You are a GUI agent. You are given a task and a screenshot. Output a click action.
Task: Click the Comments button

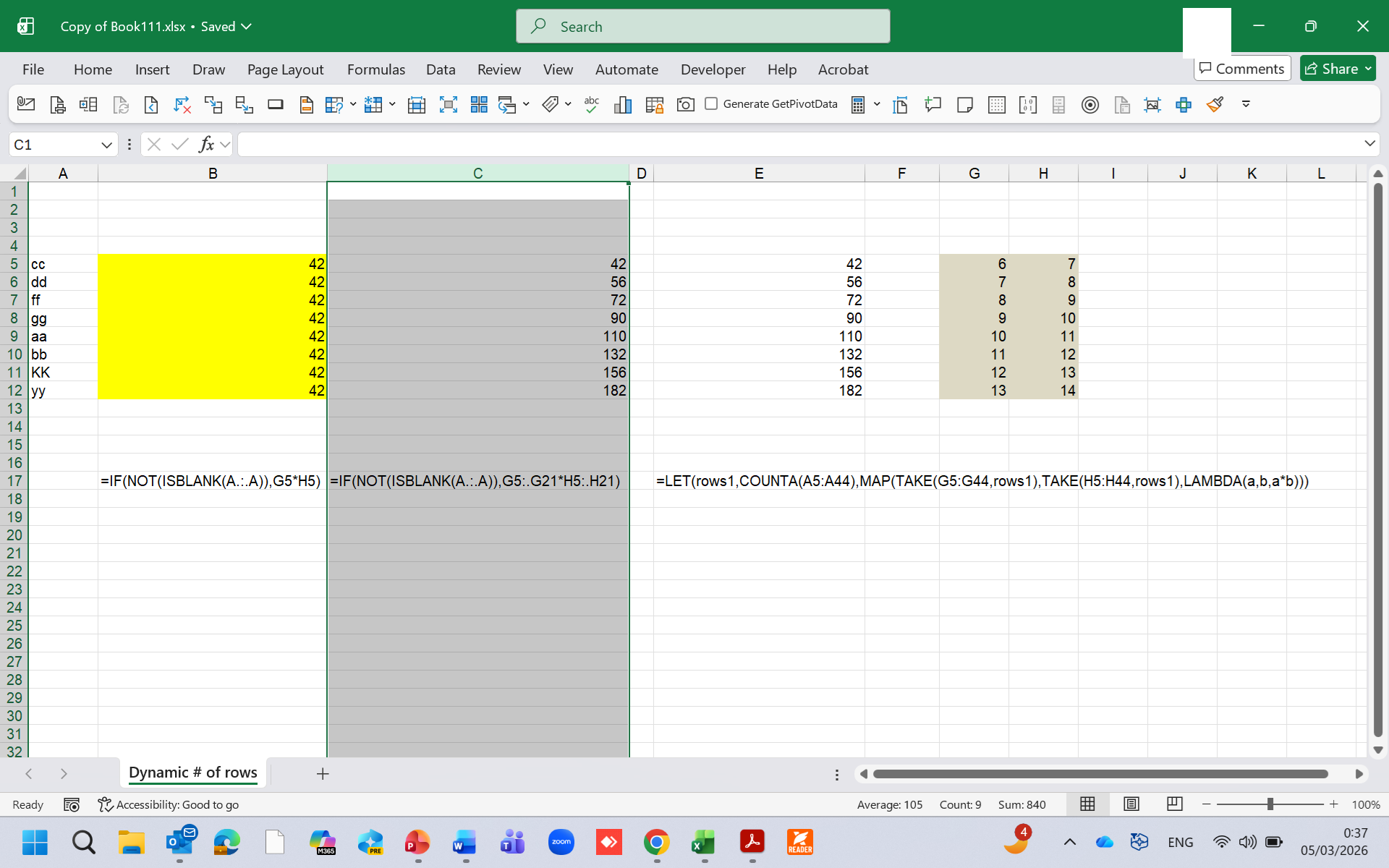click(1241, 69)
